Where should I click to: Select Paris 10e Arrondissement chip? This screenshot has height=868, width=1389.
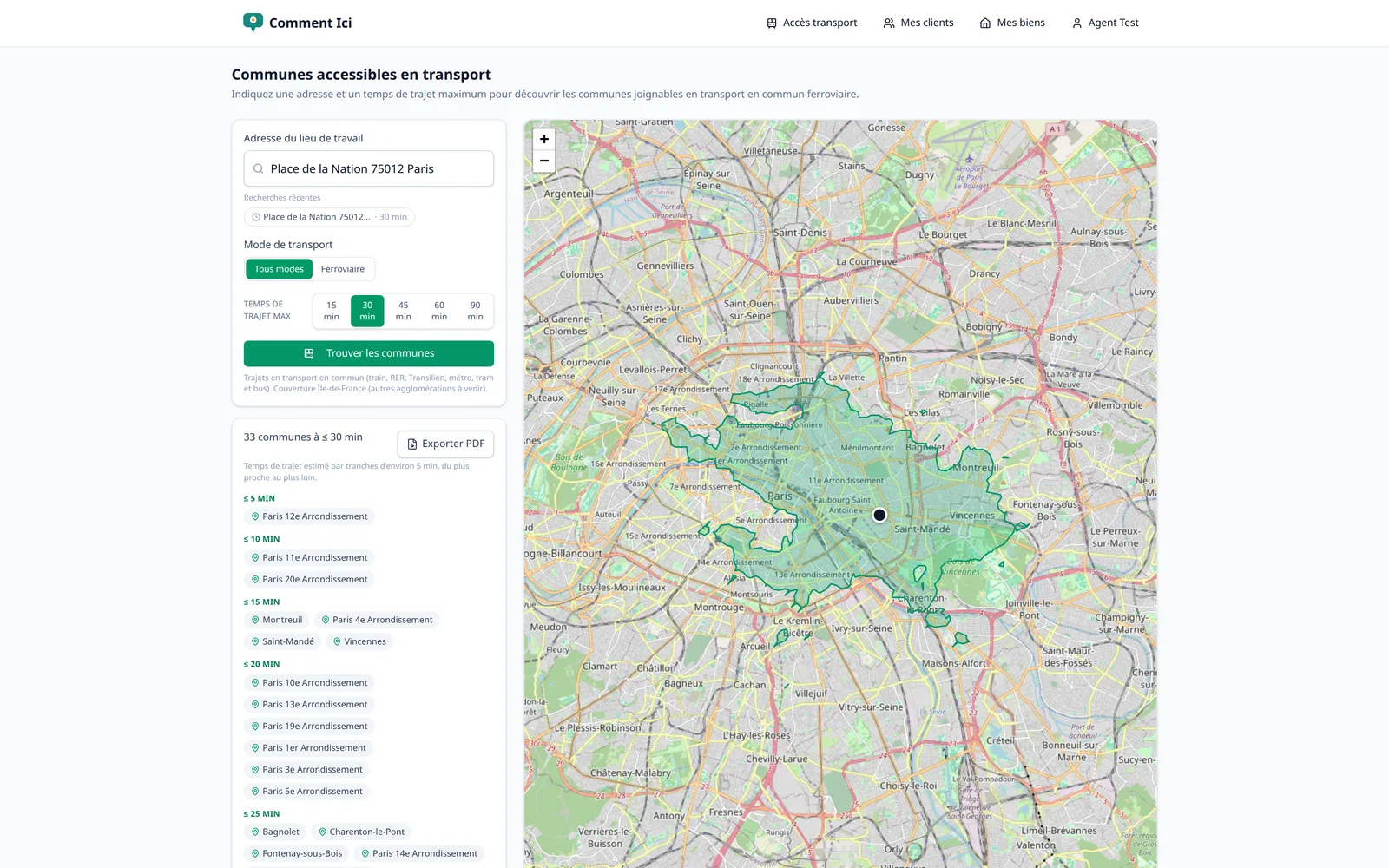coord(309,683)
